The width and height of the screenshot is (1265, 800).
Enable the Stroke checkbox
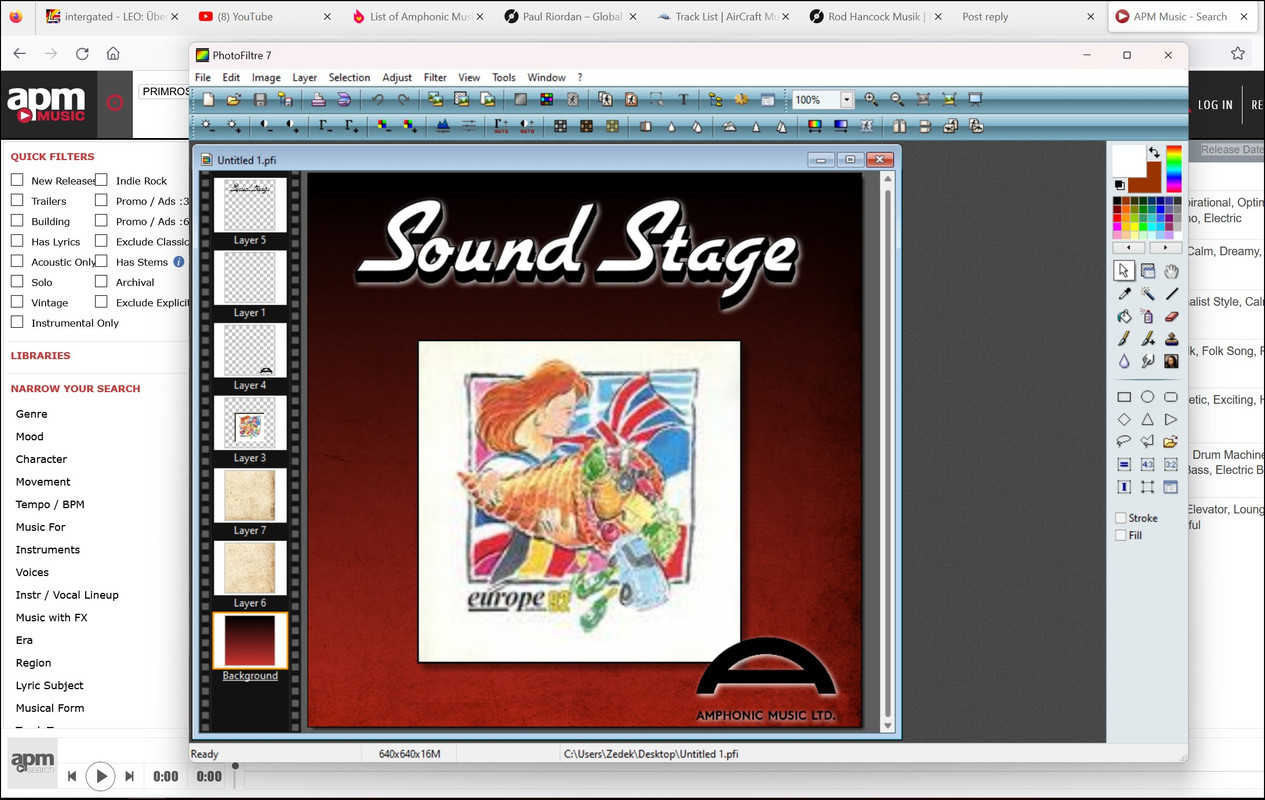point(1121,518)
